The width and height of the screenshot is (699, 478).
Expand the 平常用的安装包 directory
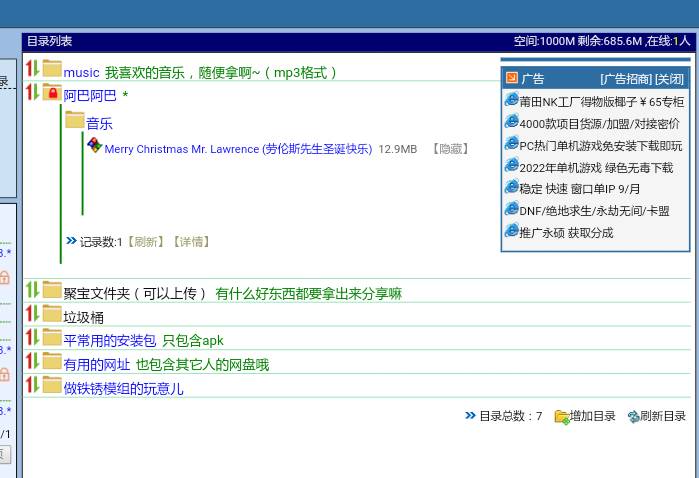(x=110, y=340)
